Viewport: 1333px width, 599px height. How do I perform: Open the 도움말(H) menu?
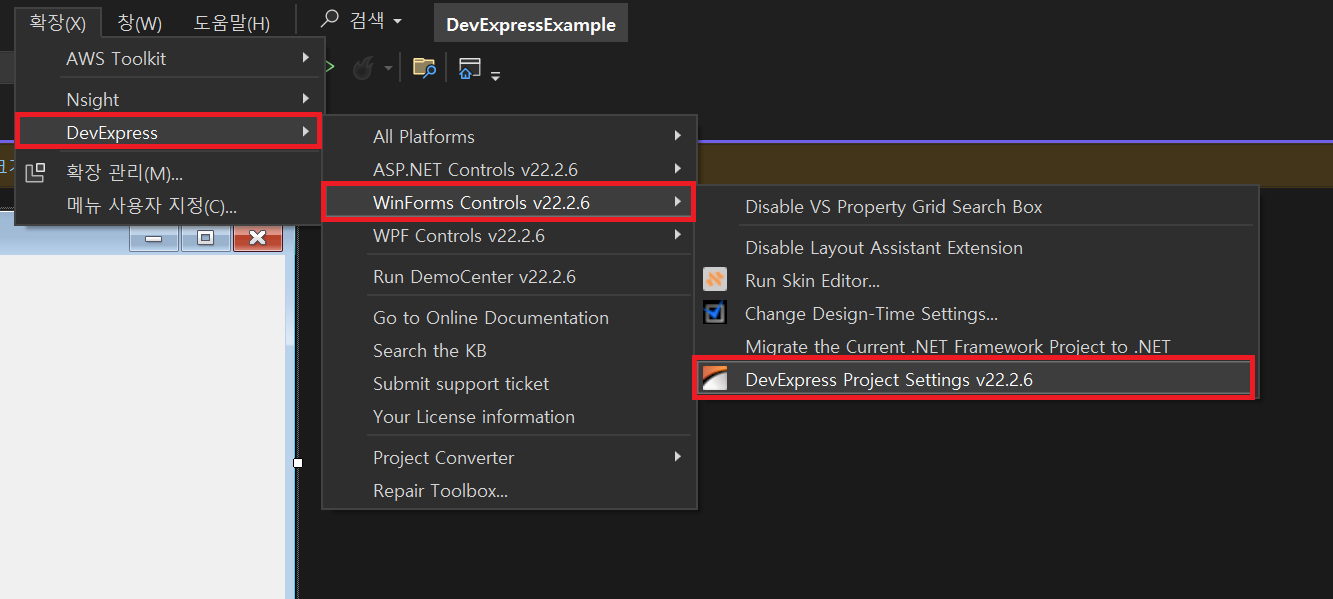[231, 22]
